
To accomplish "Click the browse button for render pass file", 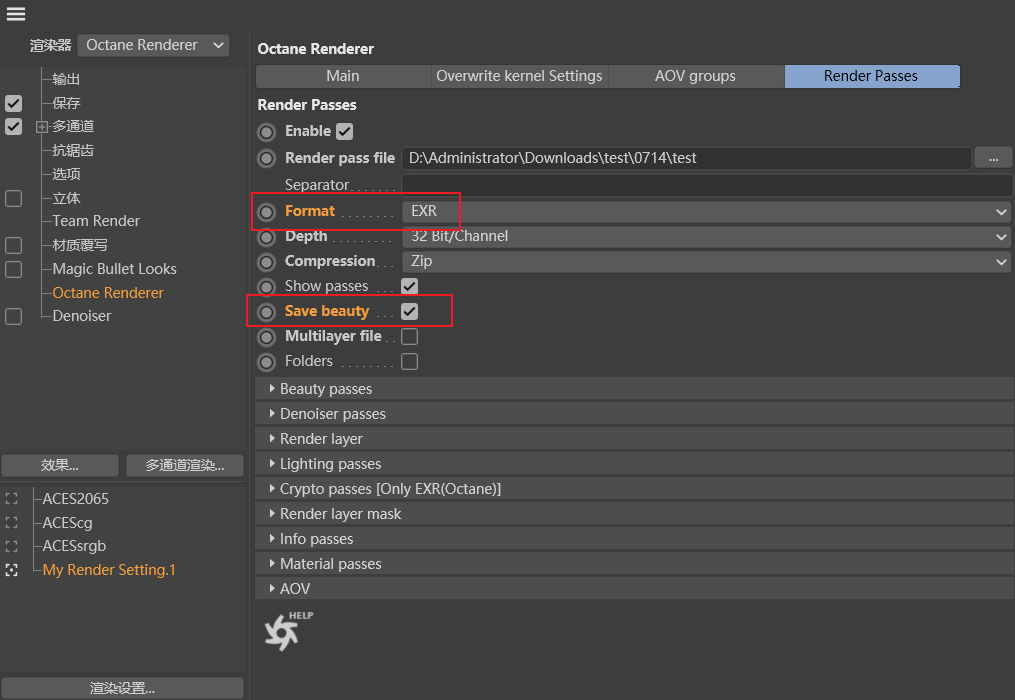I will (993, 158).
